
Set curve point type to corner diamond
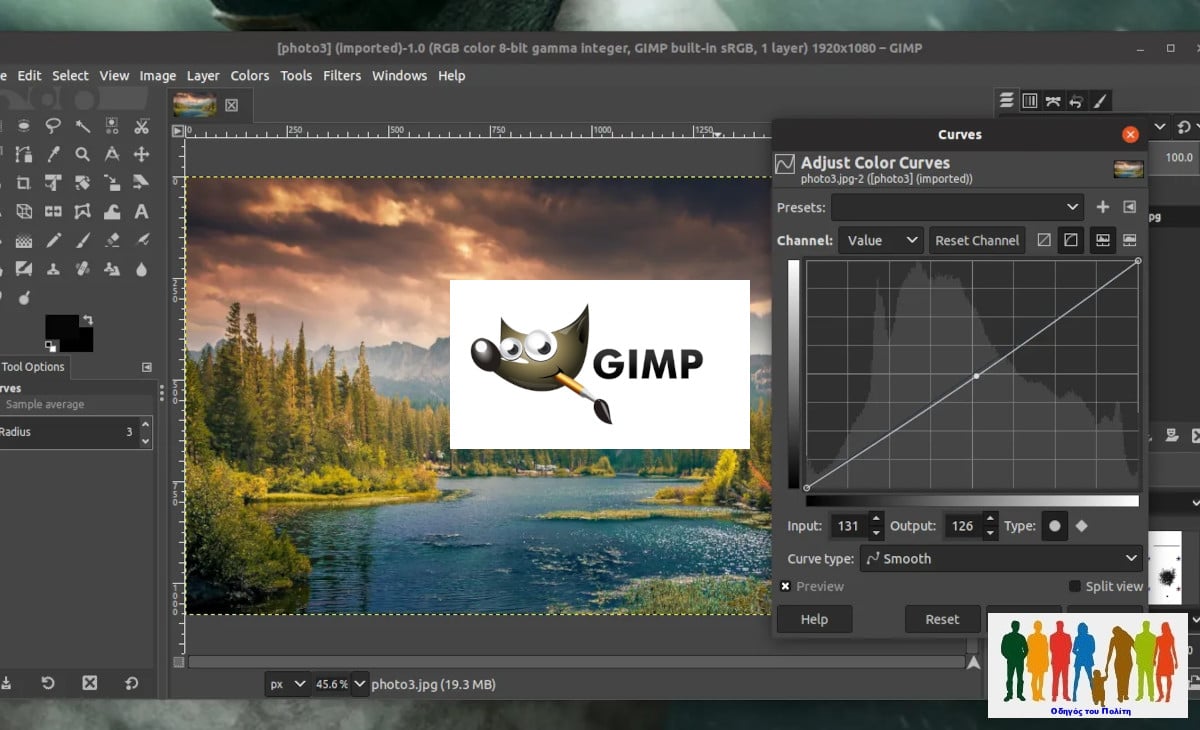click(1081, 526)
